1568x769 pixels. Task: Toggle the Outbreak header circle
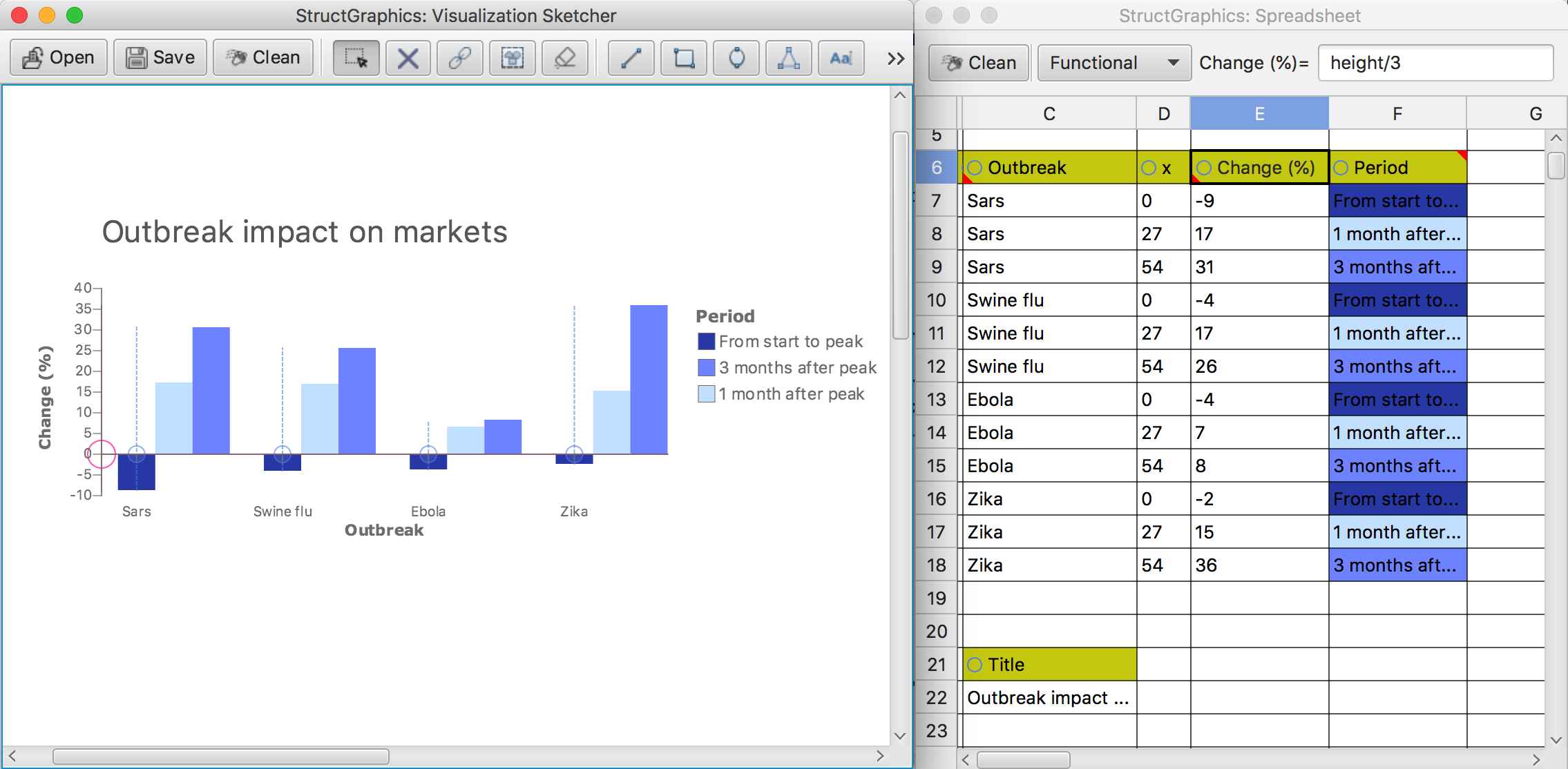pos(975,168)
